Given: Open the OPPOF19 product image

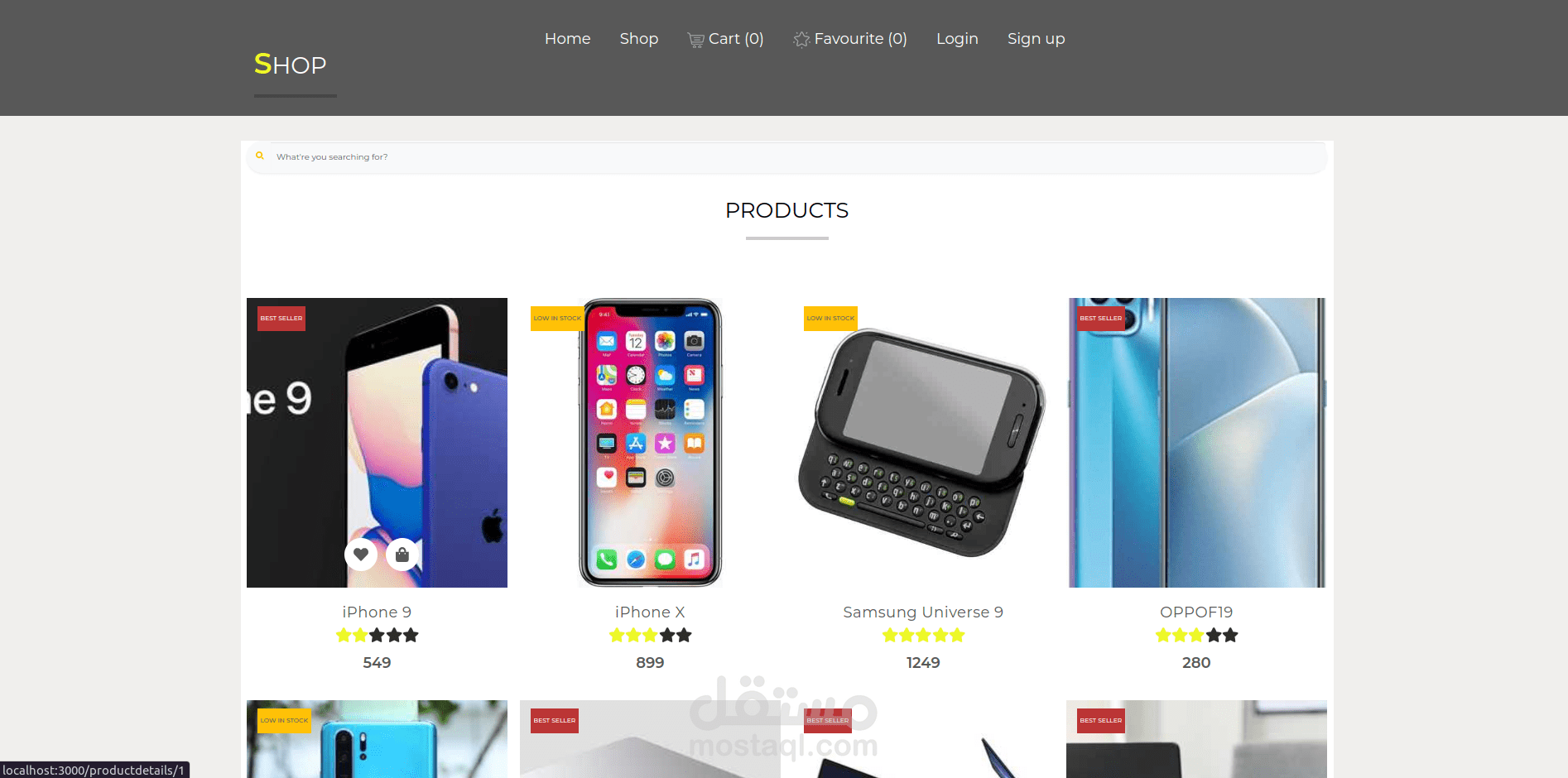Looking at the screenshot, I should point(1196,443).
